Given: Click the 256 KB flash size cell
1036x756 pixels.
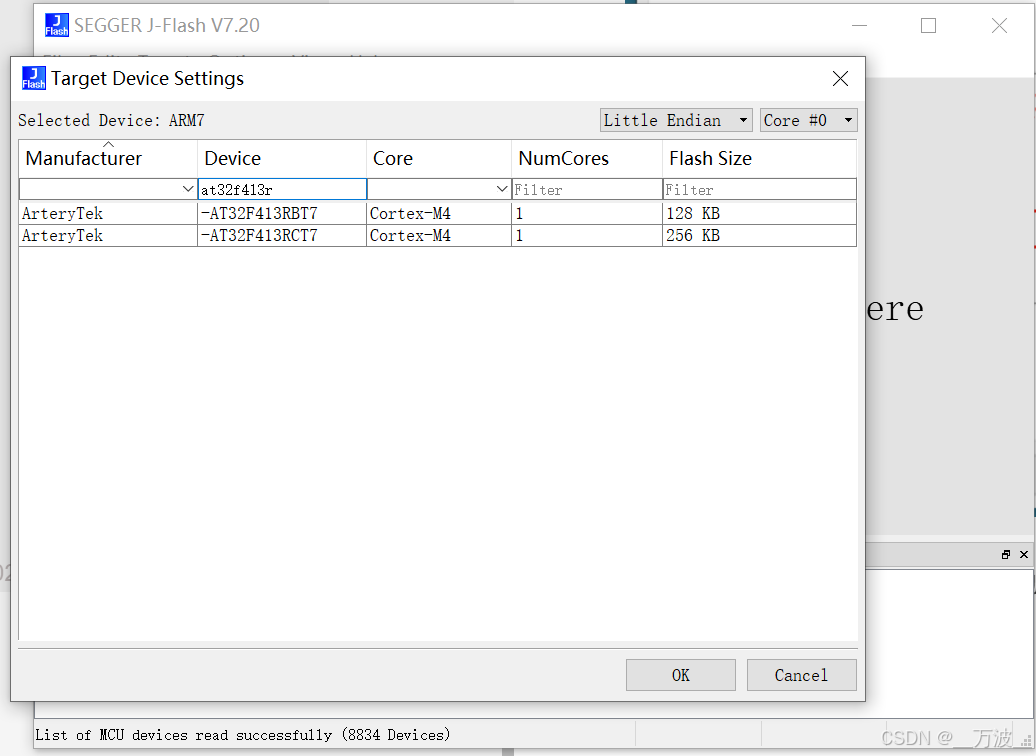Looking at the screenshot, I should click(x=760, y=235).
